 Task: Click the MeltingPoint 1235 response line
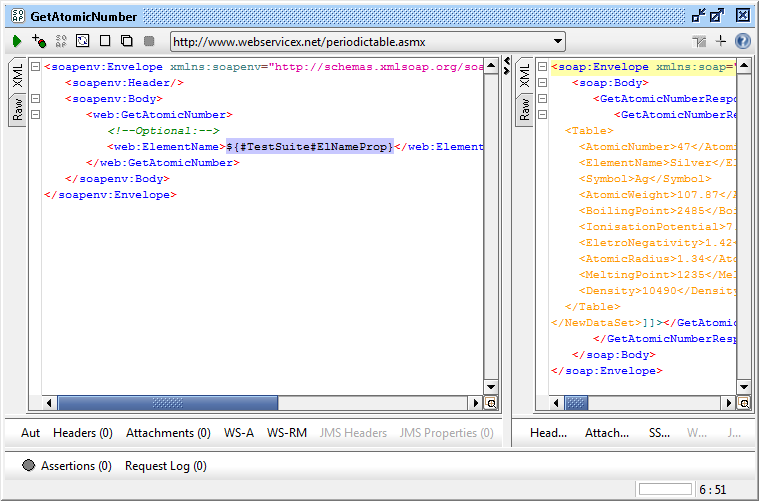pos(657,274)
